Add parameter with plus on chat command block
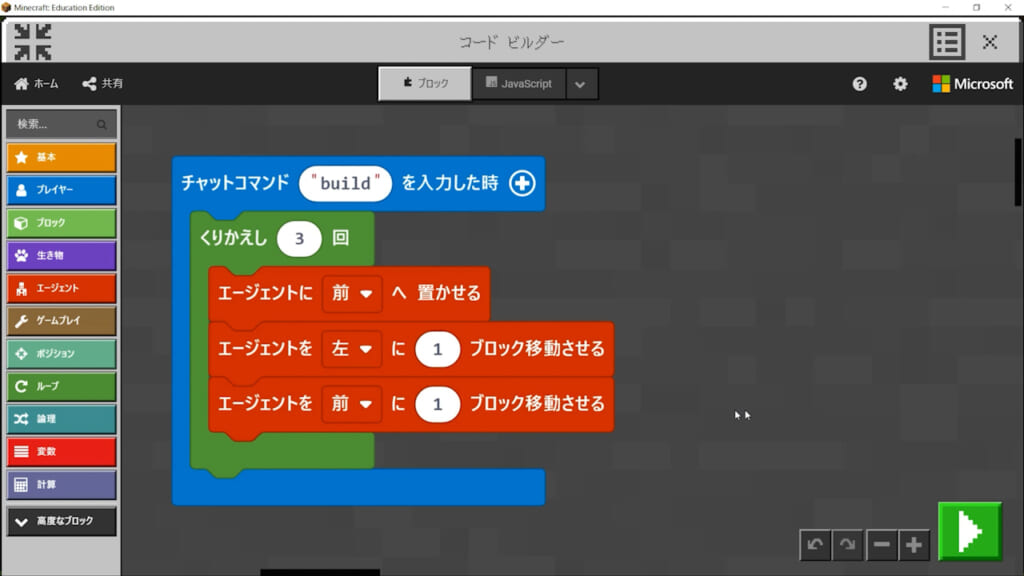The width and height of the screenshot is (1024, 576). pos(522,183)
